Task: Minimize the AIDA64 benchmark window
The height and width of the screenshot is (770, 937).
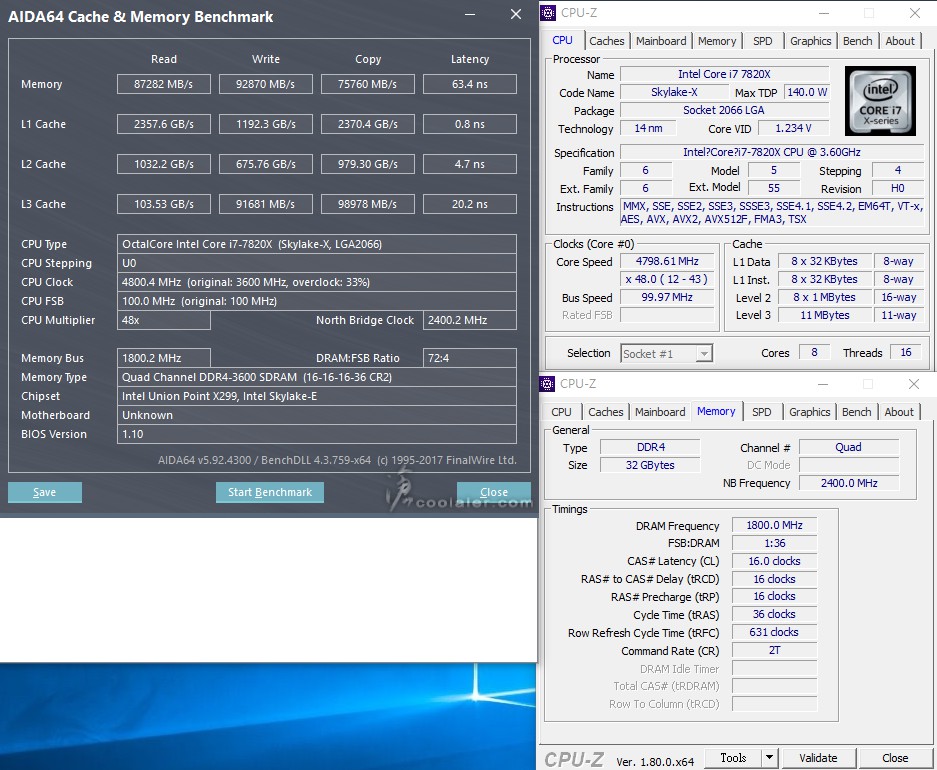Action: (470, 14)
